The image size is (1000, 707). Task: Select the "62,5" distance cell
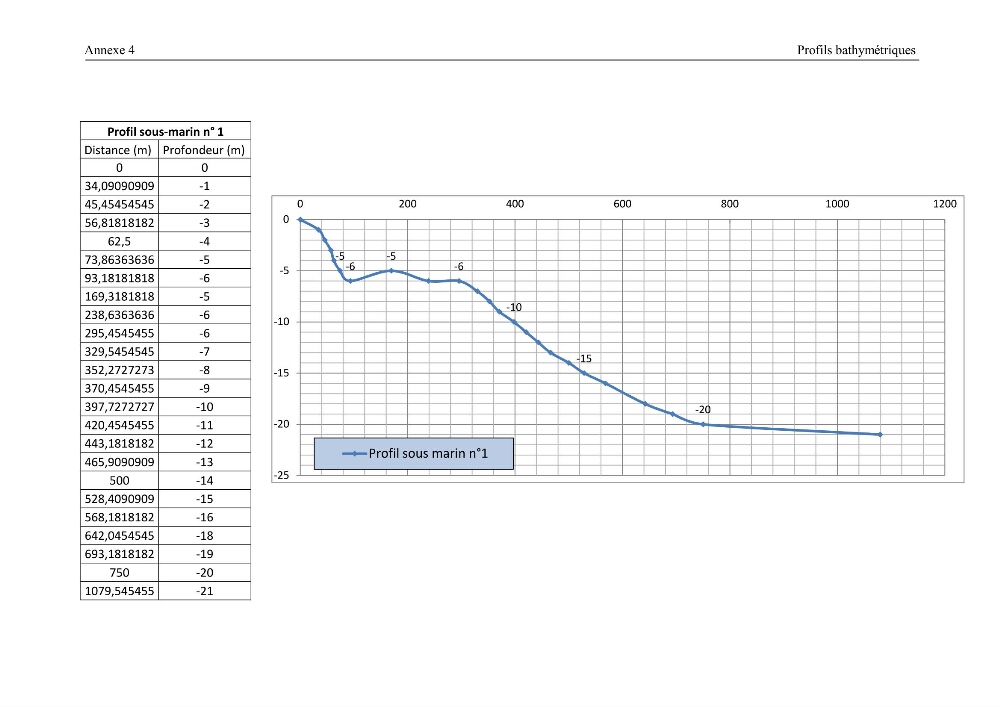[x=119, y=242]
